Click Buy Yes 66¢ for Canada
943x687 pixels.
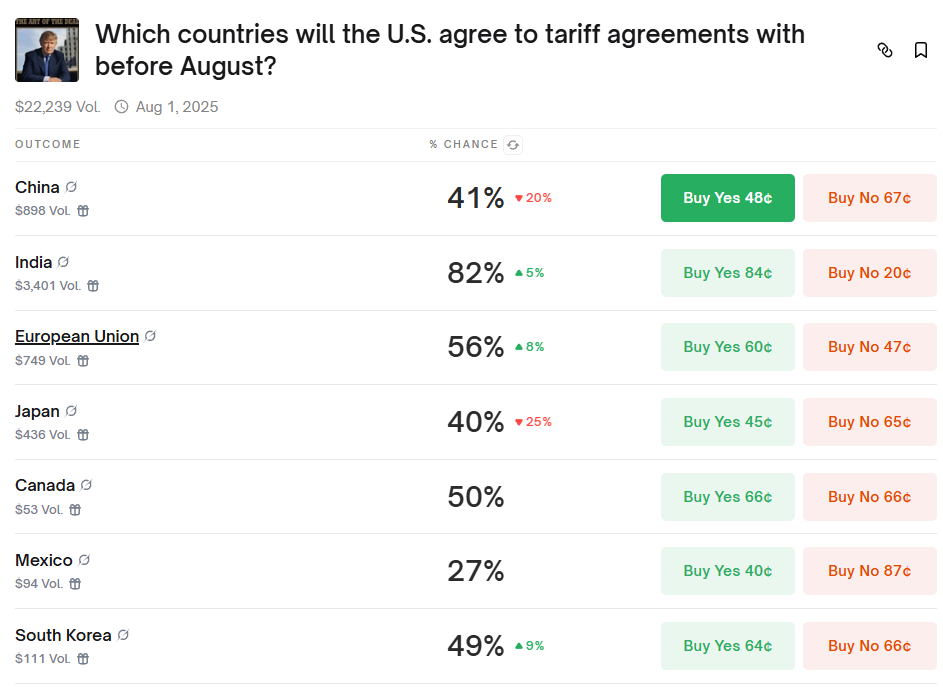[728, 497]
